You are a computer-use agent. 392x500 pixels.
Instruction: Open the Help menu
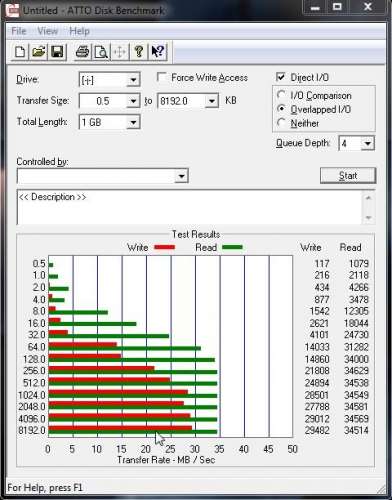(x=79, y=31)
